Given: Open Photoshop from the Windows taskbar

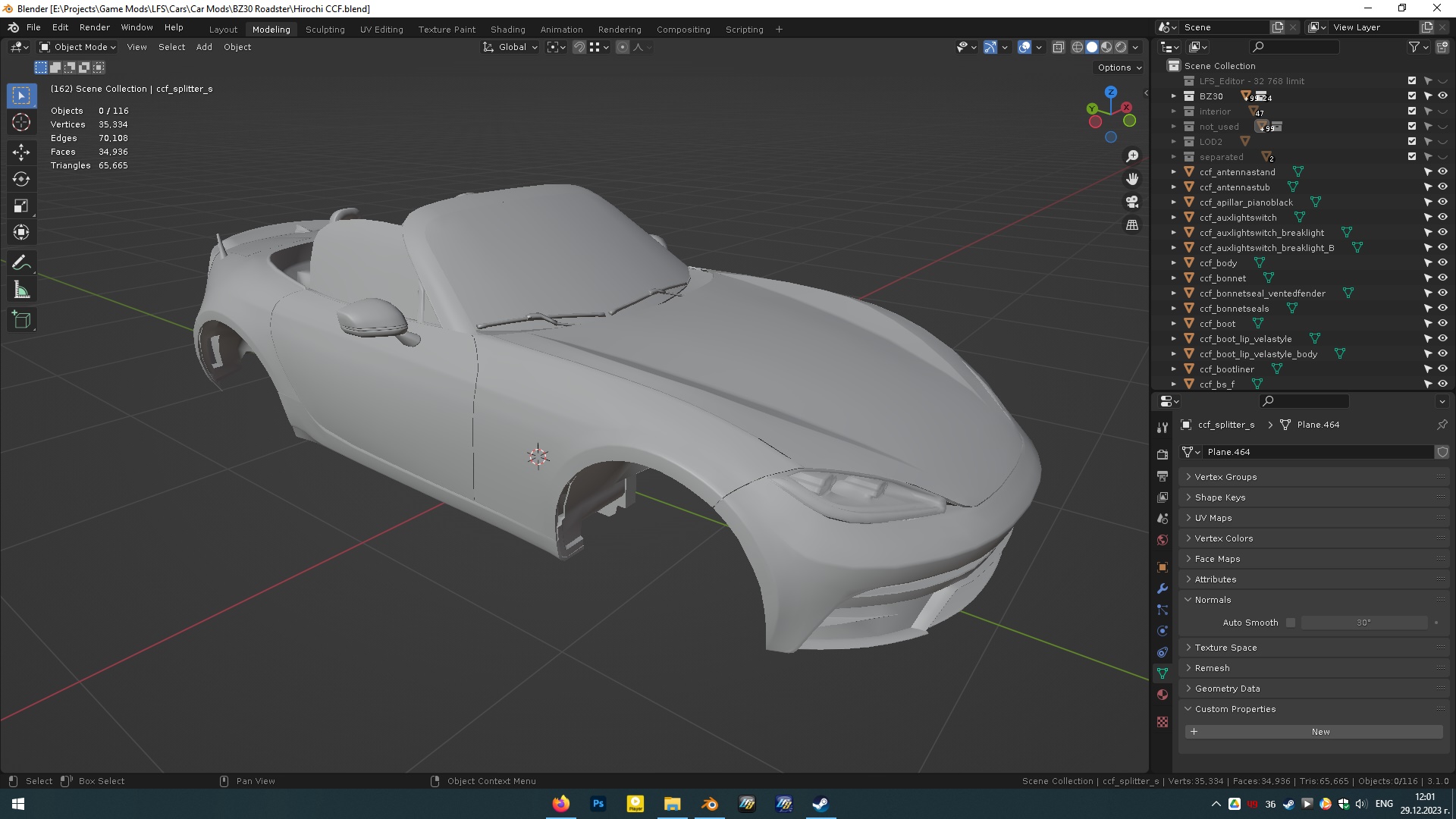Looking at the screenshot, I should click(598, 804).
